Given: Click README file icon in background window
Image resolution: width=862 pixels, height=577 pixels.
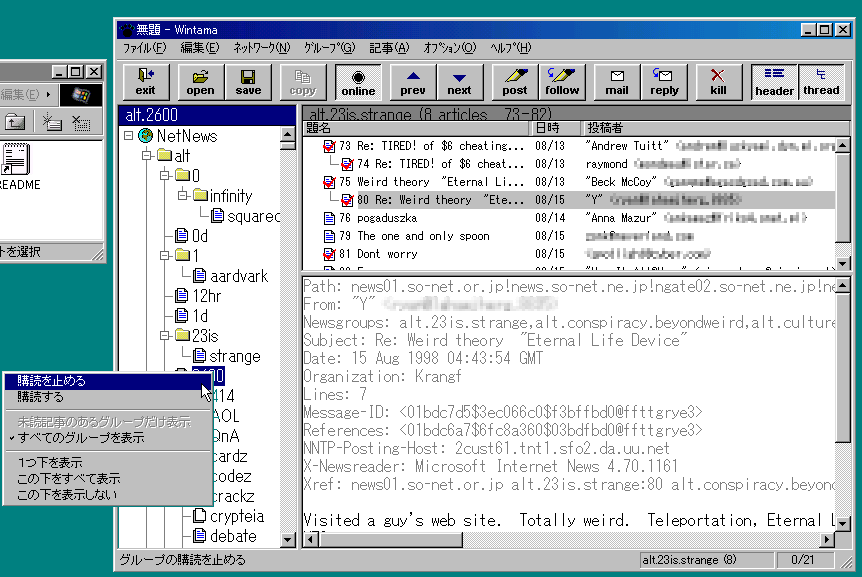Looking at the screenshot, I should coord(15,159).
